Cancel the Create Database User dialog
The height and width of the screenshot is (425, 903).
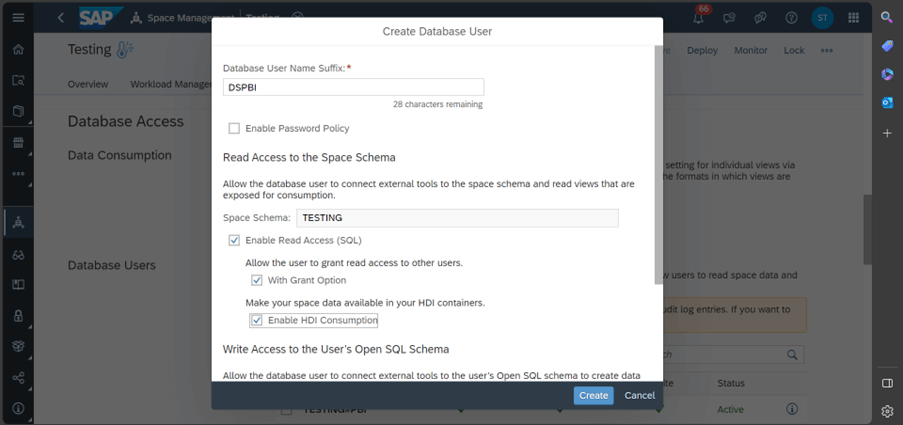640,396
